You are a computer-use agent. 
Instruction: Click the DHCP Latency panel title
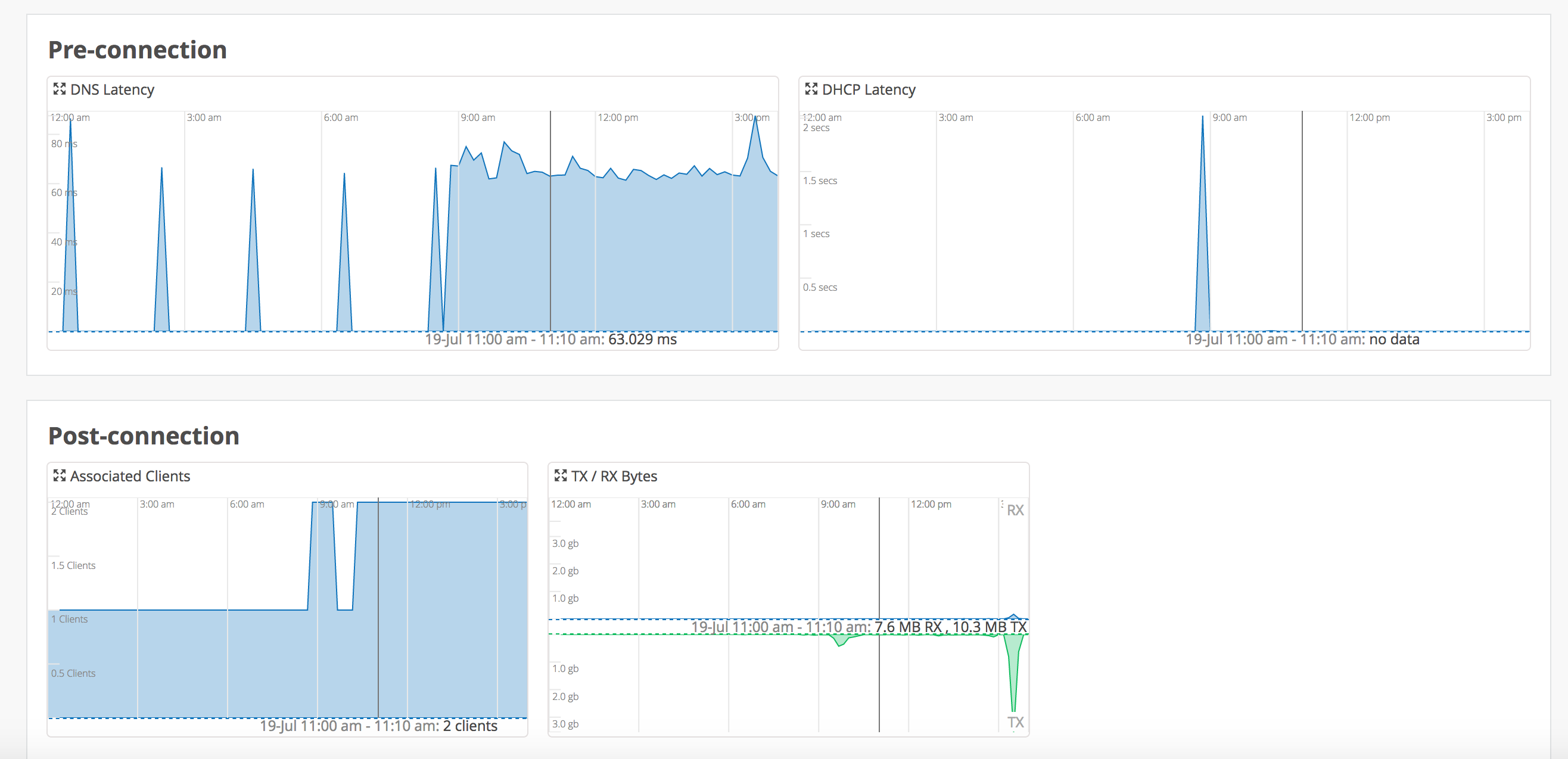coord(868,89)
